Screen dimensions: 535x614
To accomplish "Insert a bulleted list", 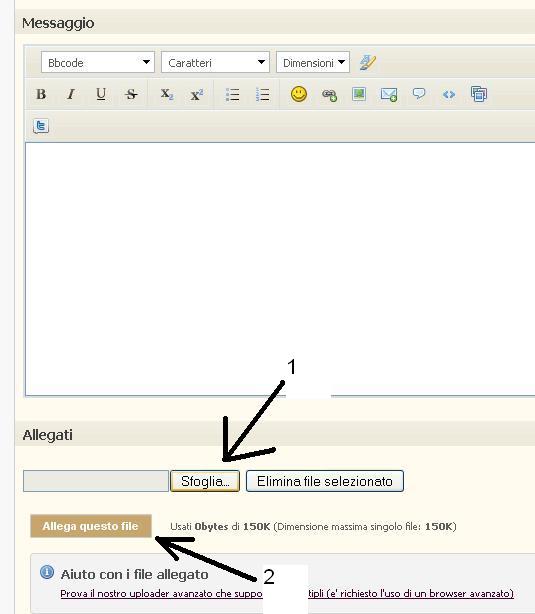I will pyautogui.click(x=232, y=94).
